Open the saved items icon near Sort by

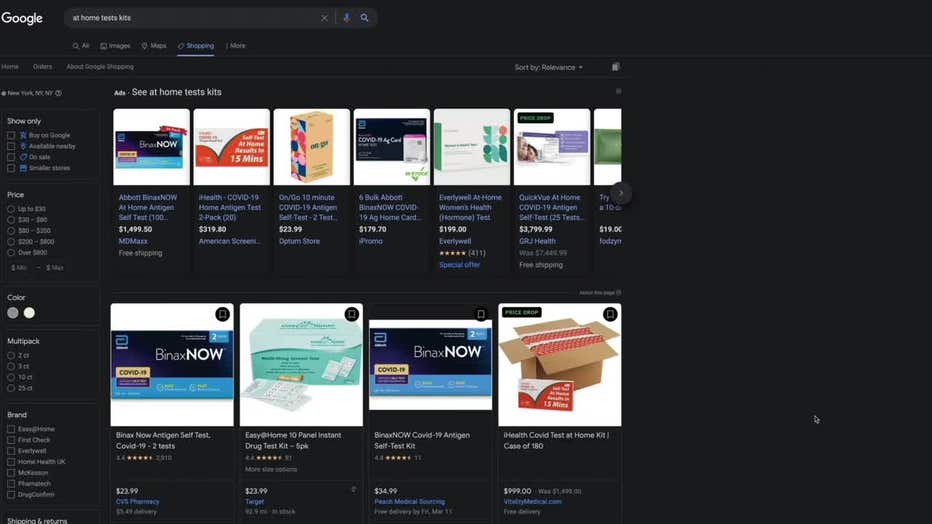(615, 67)
